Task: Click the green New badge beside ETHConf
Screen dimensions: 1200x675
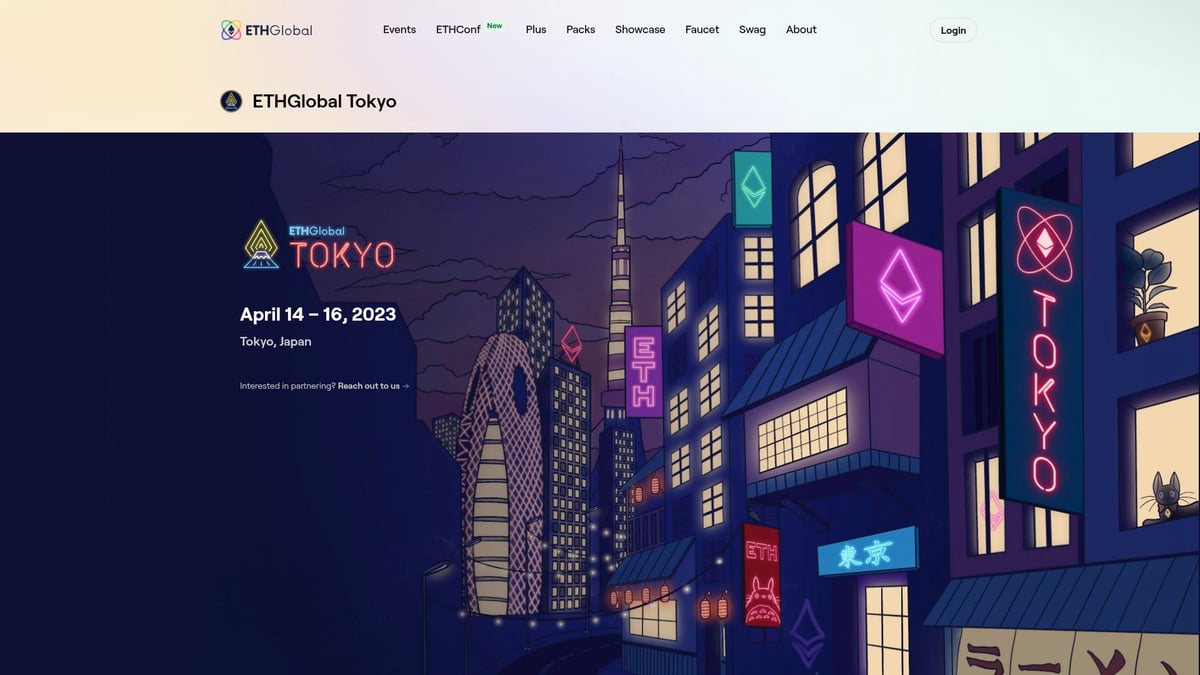Action: pos(493,25)
